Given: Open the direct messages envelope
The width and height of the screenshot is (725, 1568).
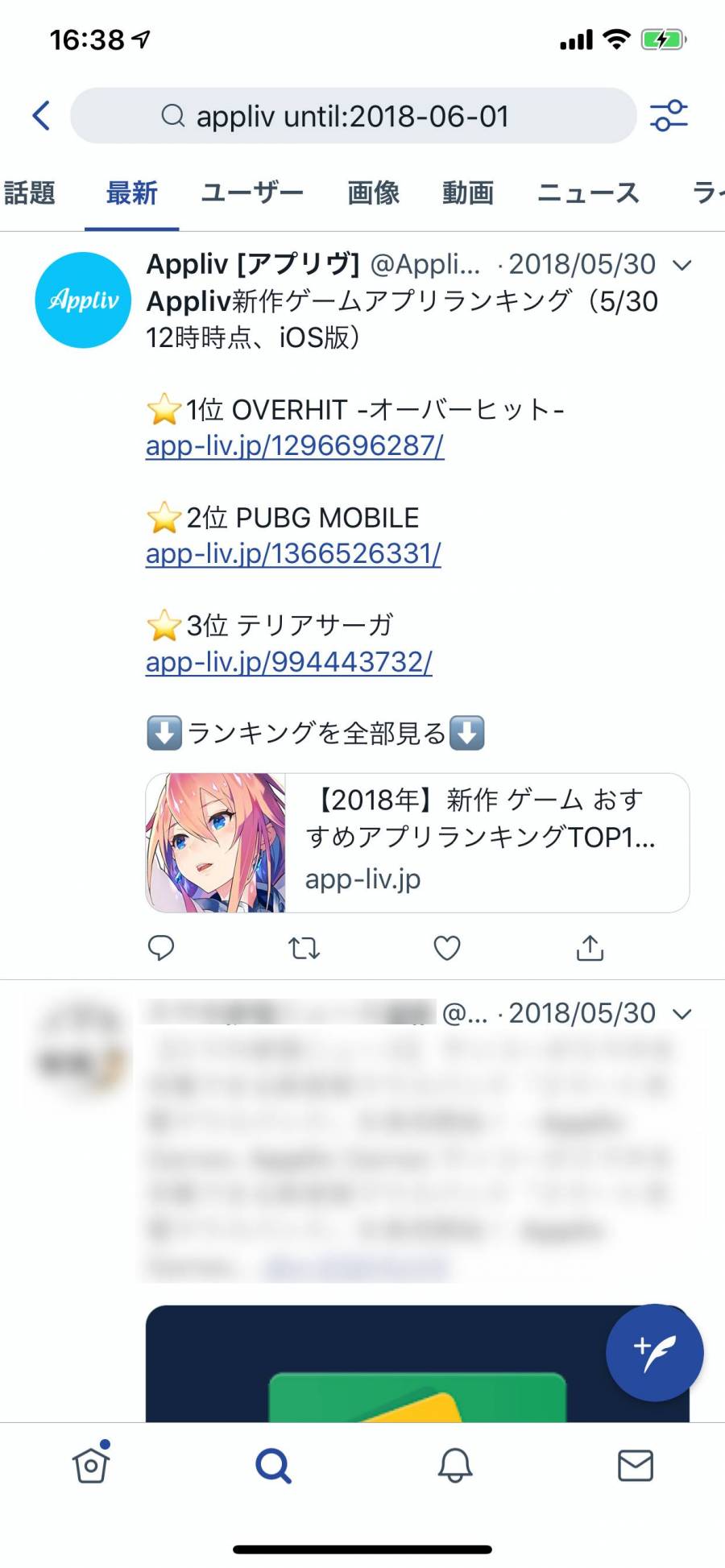Looking at the screenshot, I should click(636, 1465).
